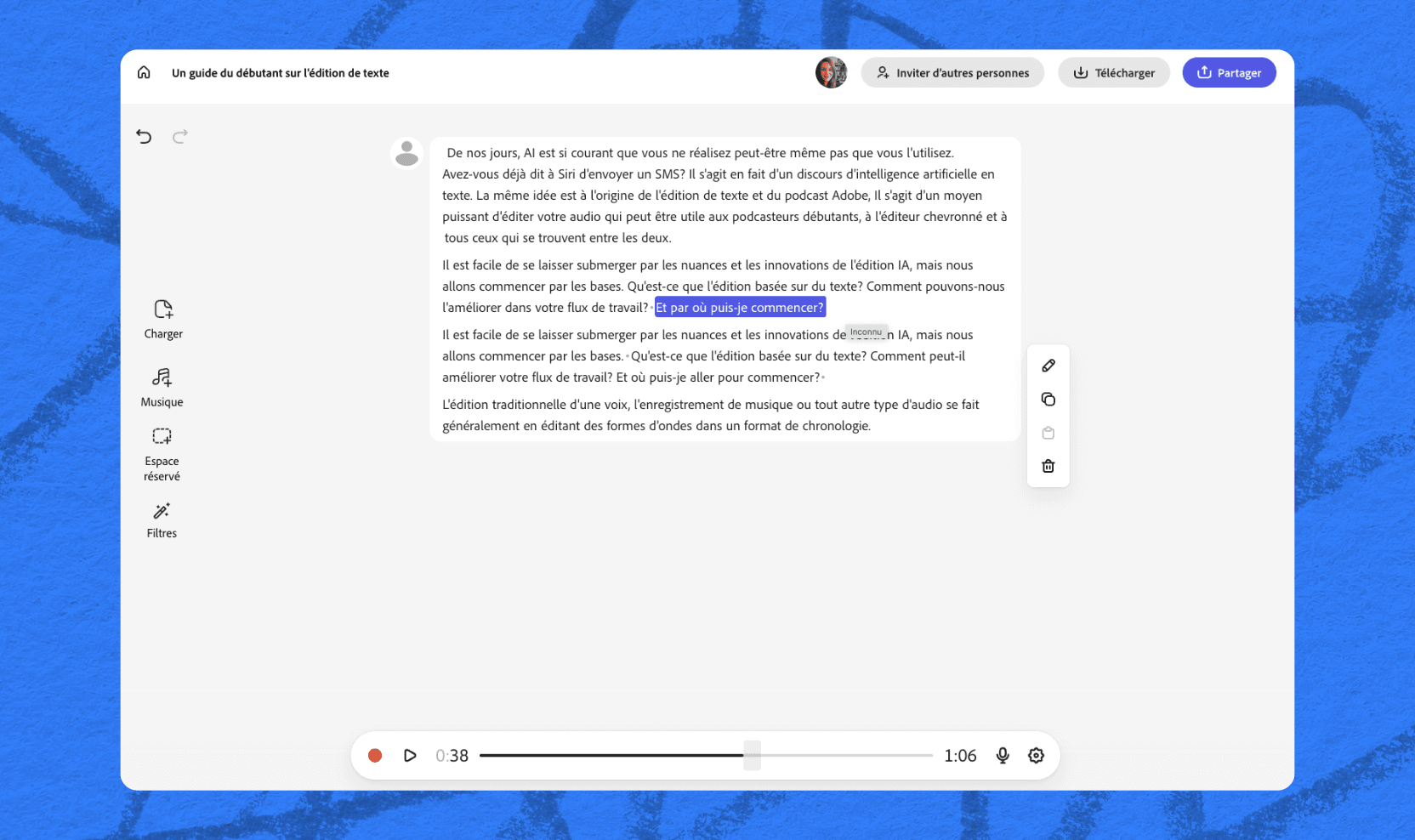Play the audio recording
The height and width of the screenshot is (840, 1415).
410,755
